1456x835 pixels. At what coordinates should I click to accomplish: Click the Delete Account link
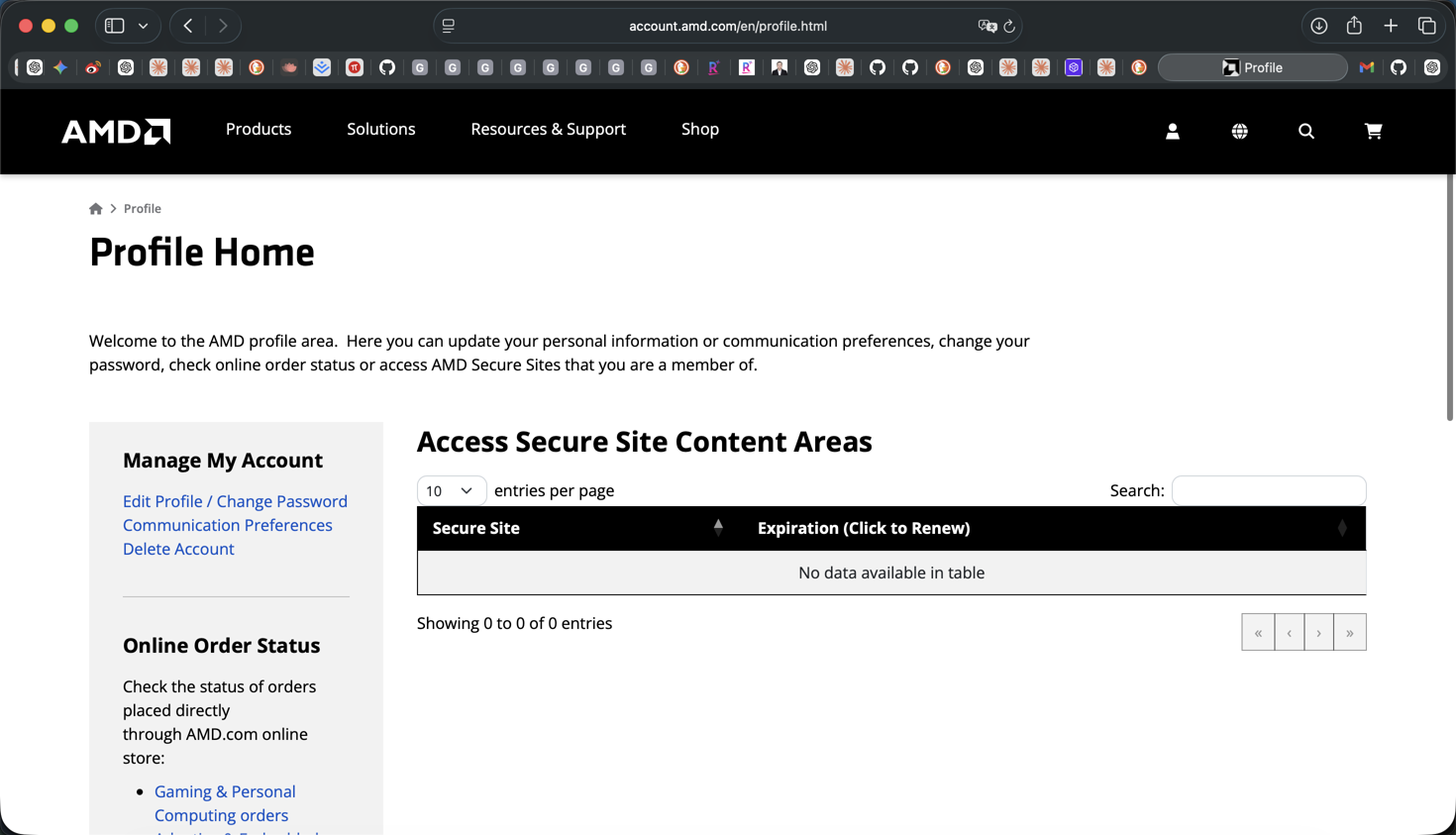178,549
